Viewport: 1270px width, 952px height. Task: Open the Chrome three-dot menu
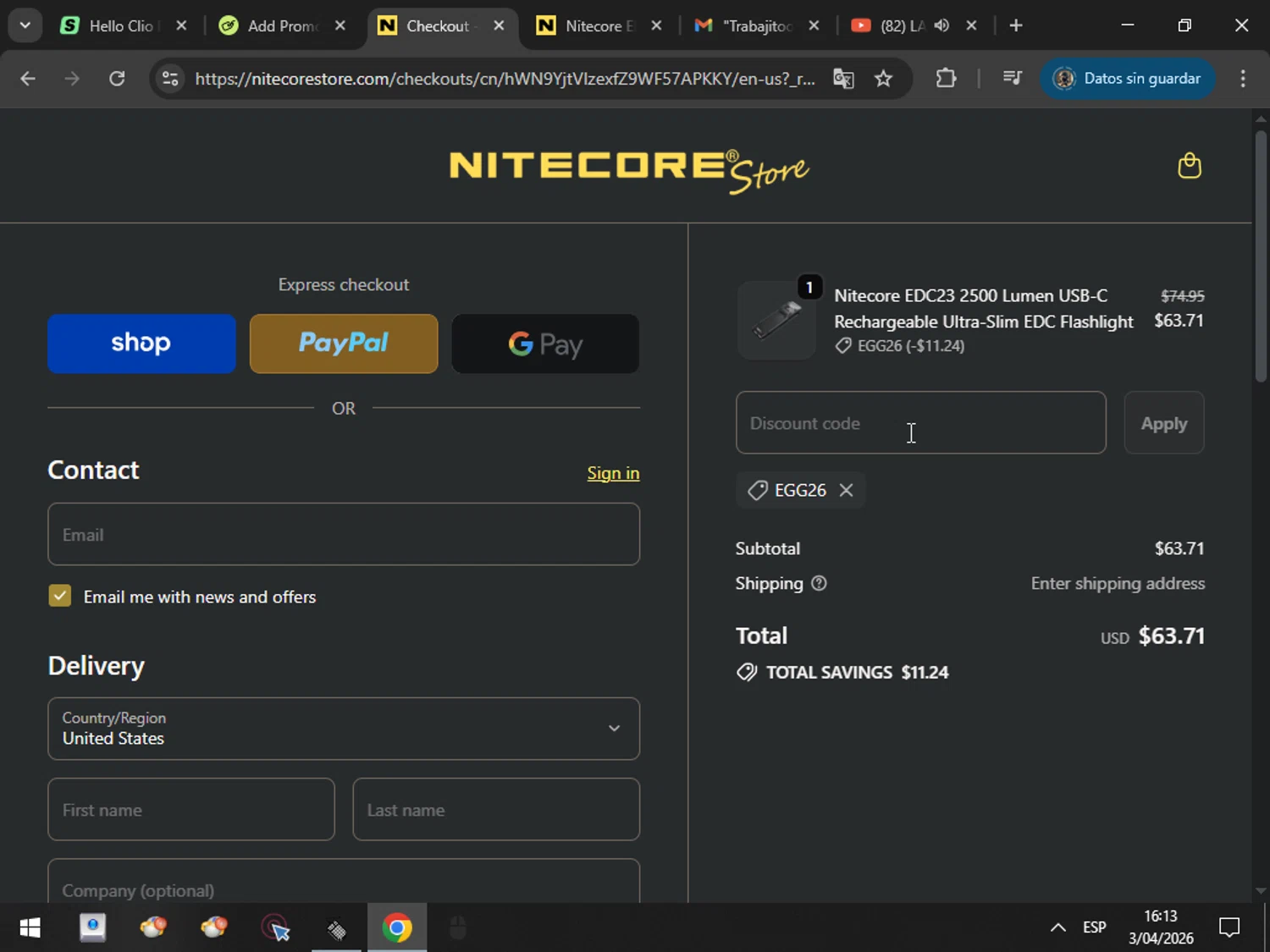(1243, 79)
